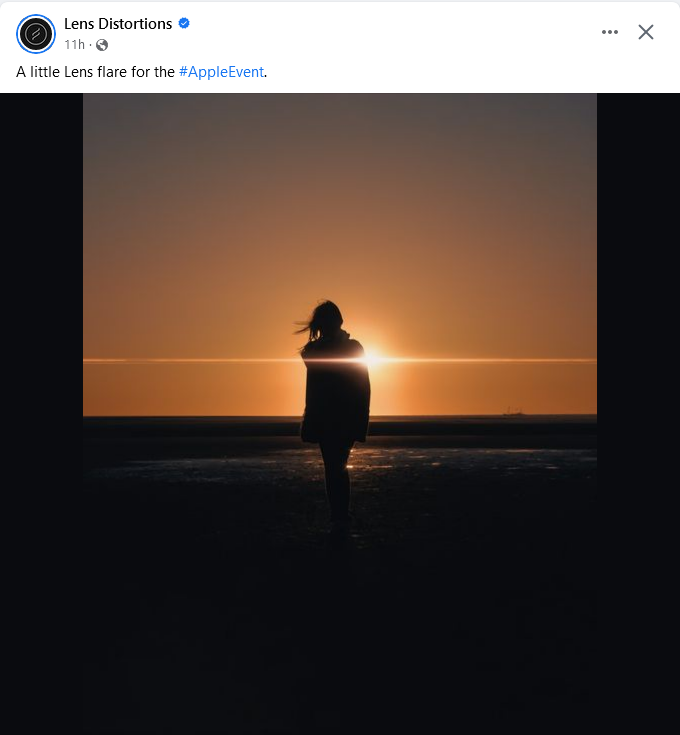Click the post caption text
680x735 pixels.
pyautogui.click(x=96, y=72)
